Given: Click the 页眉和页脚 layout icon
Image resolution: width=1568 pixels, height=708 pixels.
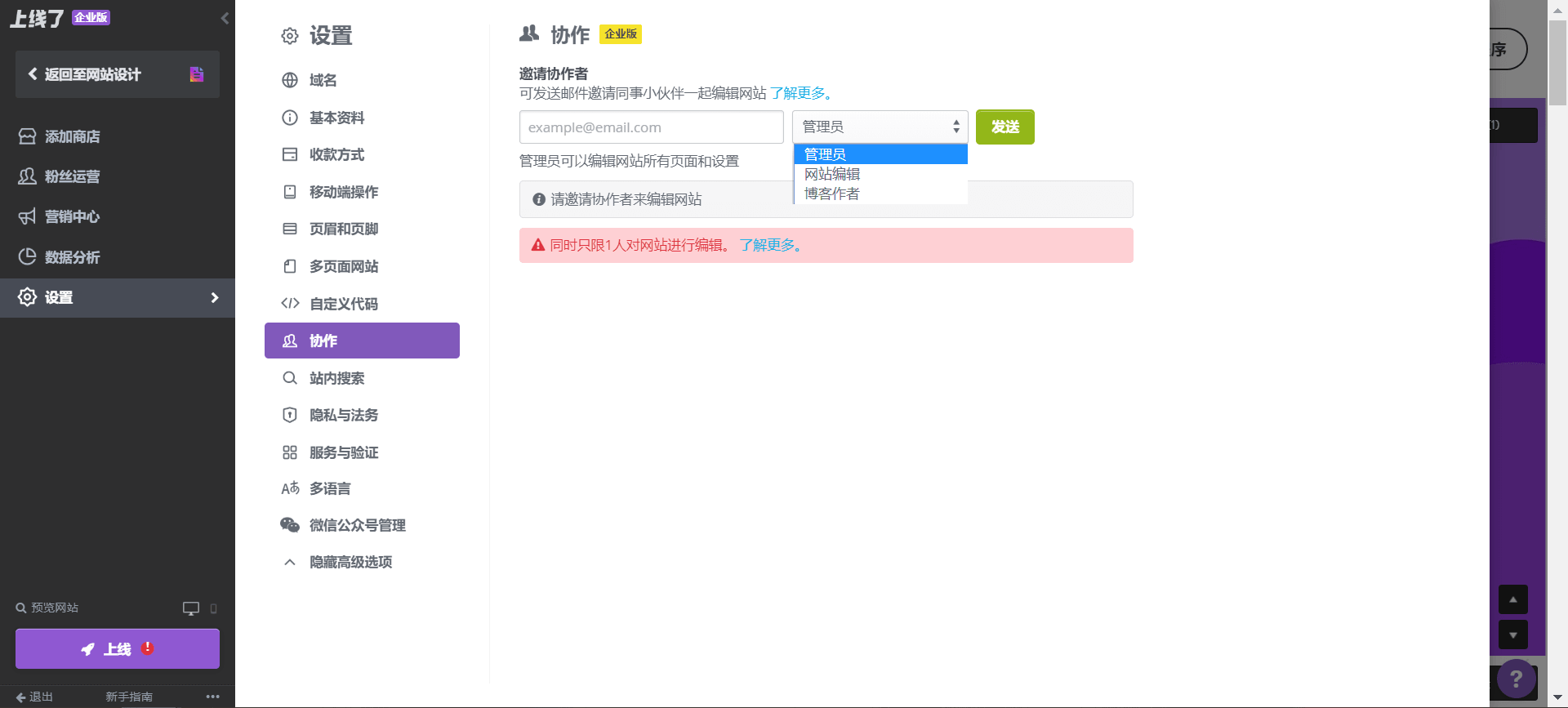Looking at the screenshot, I should point(290,229).
